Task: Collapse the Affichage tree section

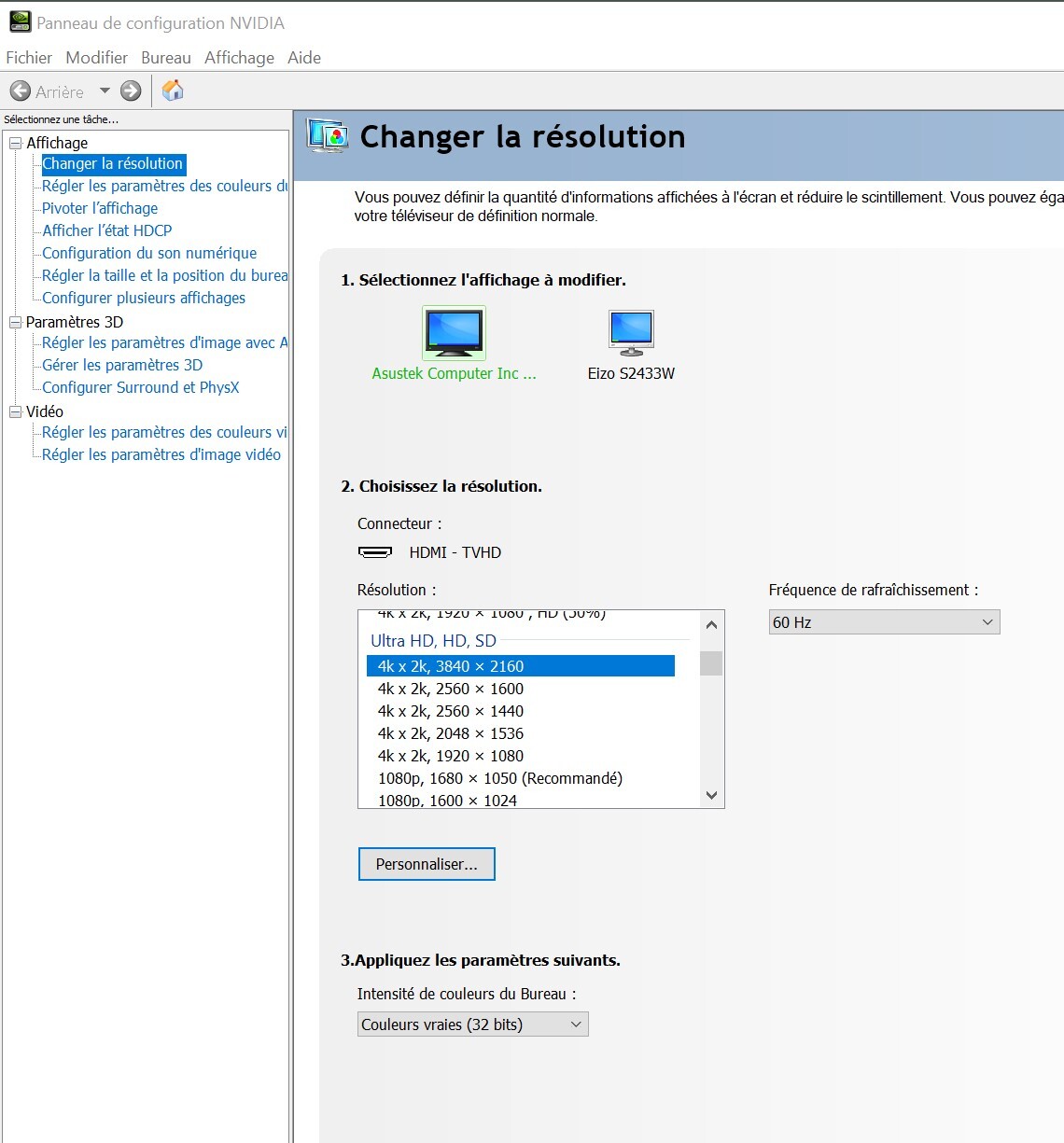Action: (x=15, y=143)
